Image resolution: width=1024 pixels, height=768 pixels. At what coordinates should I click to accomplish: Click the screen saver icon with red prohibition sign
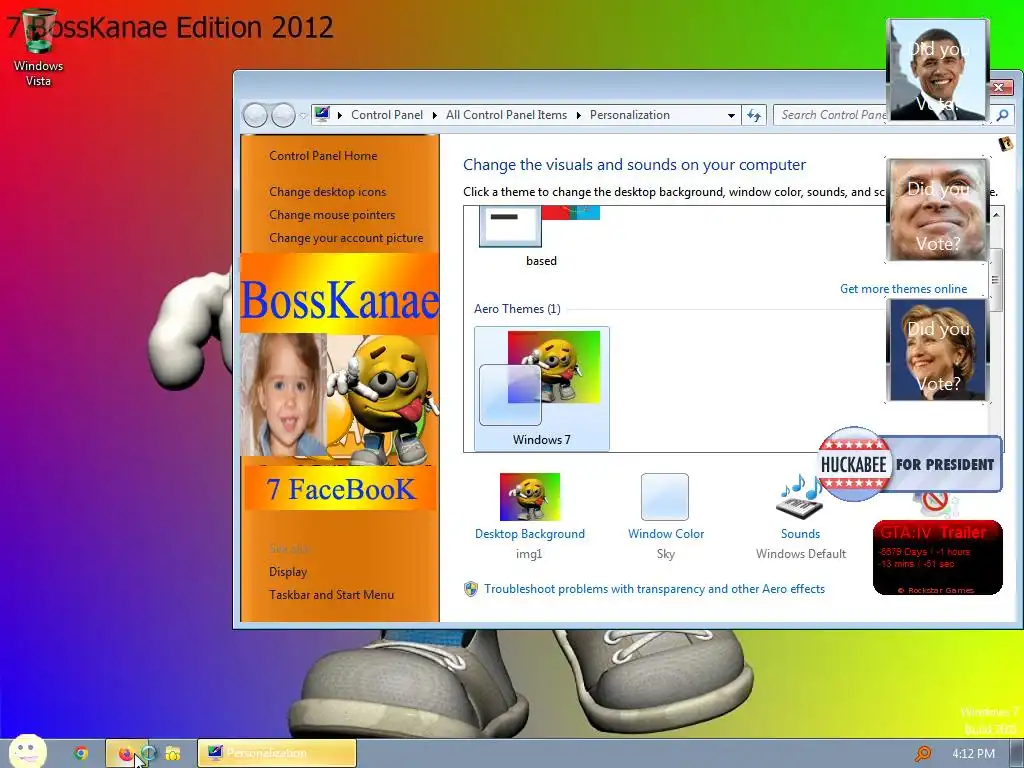point(936,504)
